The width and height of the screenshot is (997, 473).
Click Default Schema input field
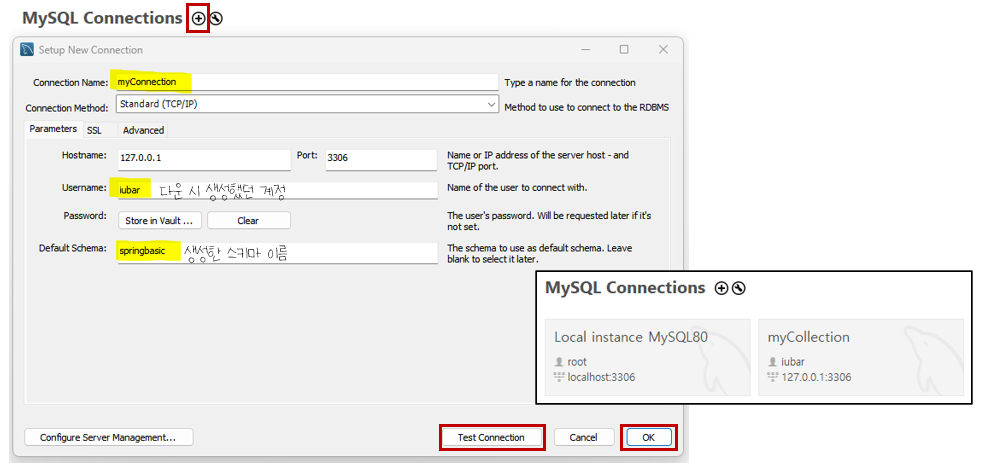[x=277, y=252]
